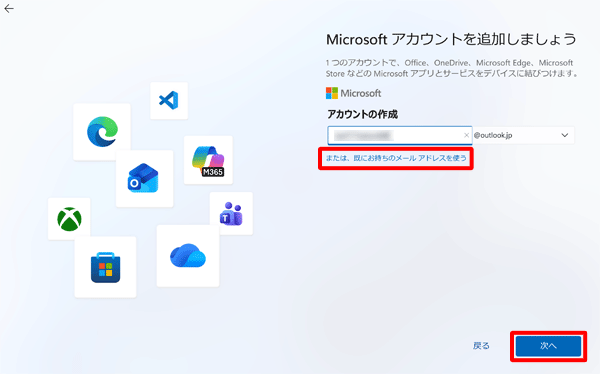Click the new email address input field
600x374 pixels.
click(x=399, y=135)
